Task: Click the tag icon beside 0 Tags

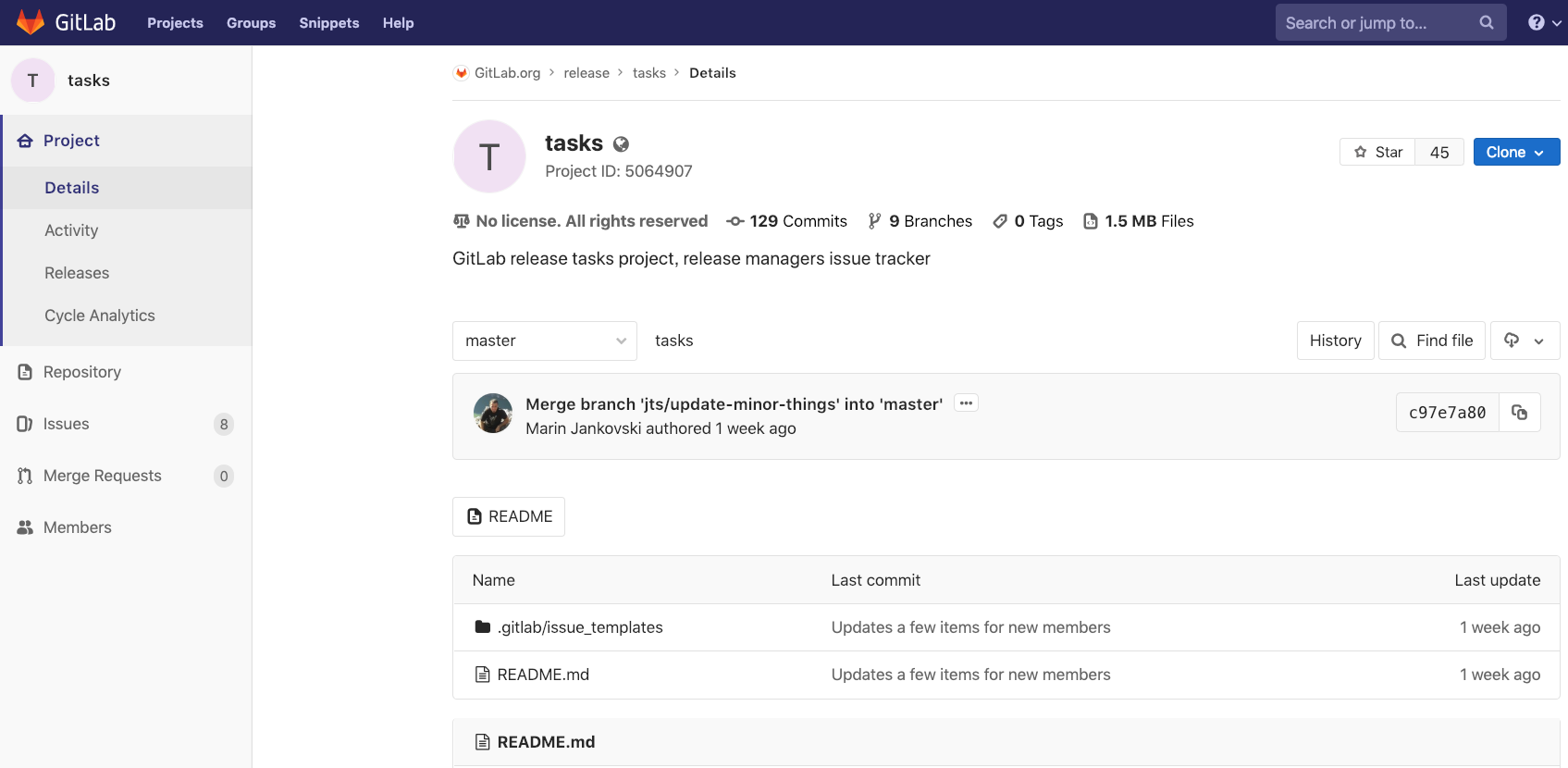Action: [x=1000, y=221]
